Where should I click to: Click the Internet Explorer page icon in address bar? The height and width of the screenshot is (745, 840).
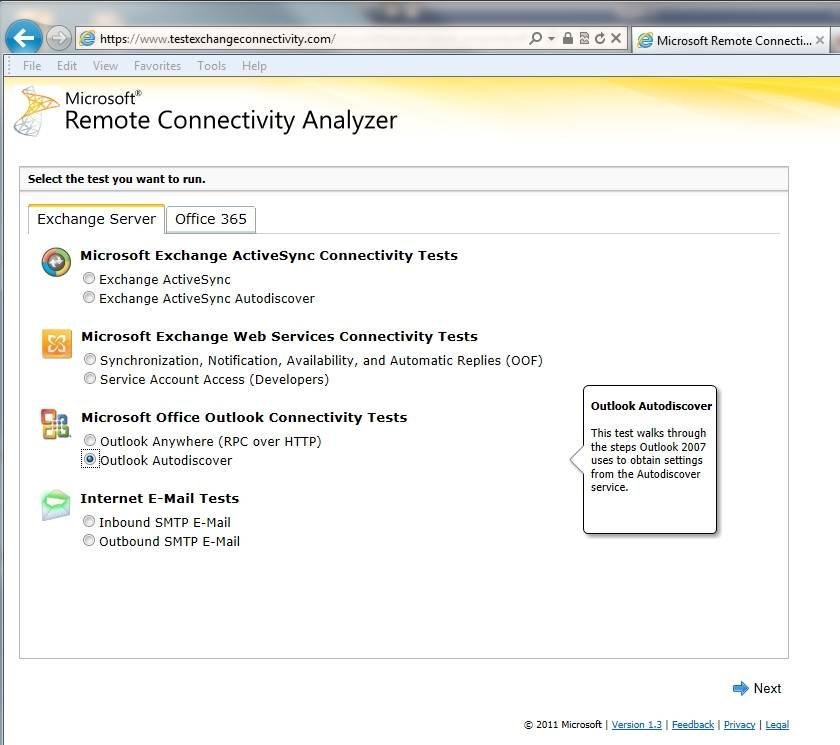click(x=87, y=39)
